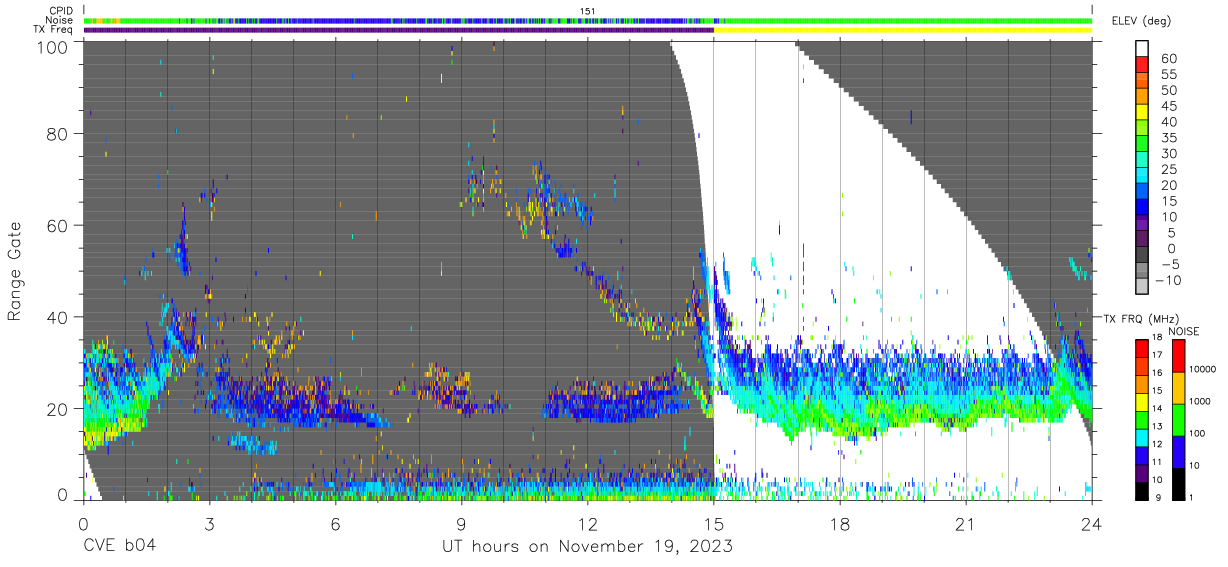This screenshot has width=1228, height=567.
Task: Click the purple segment of the TX Freq bar
Action: (398, 30)
